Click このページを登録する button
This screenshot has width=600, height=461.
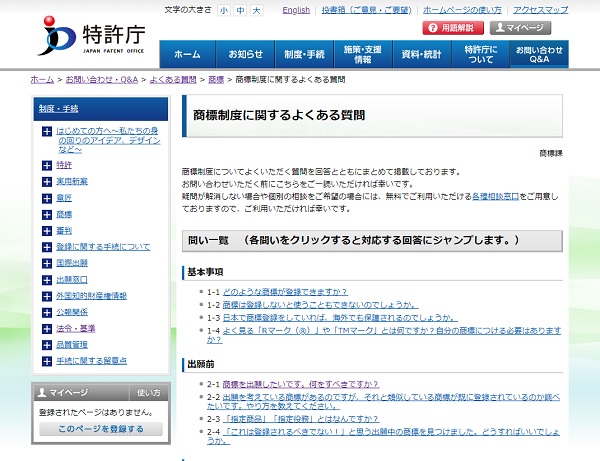(101, 429)
